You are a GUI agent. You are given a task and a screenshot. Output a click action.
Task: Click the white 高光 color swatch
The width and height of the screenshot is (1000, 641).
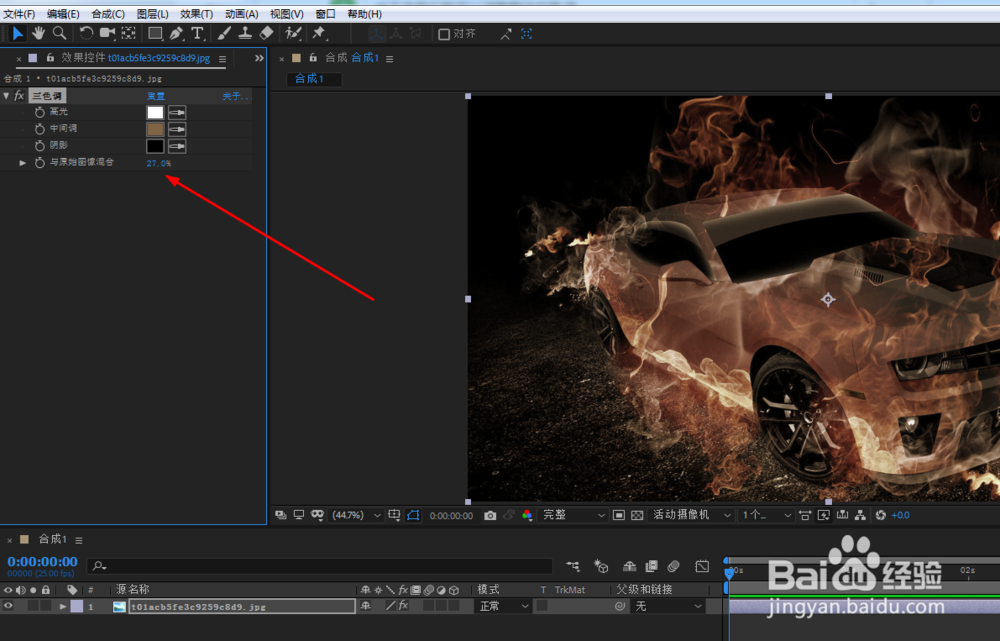pos(155,112)
